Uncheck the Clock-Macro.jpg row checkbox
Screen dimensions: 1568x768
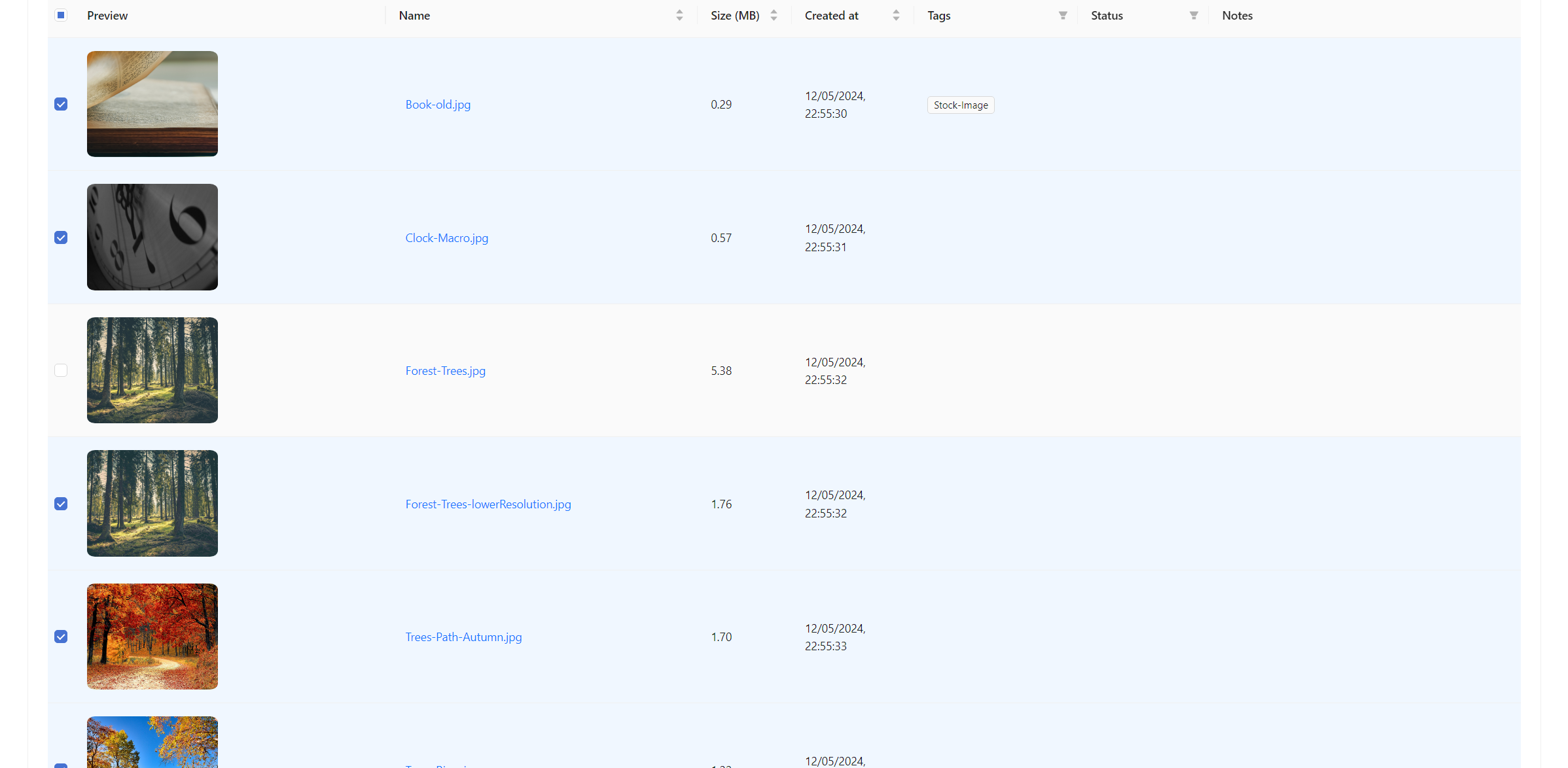[x=61, y=237]
